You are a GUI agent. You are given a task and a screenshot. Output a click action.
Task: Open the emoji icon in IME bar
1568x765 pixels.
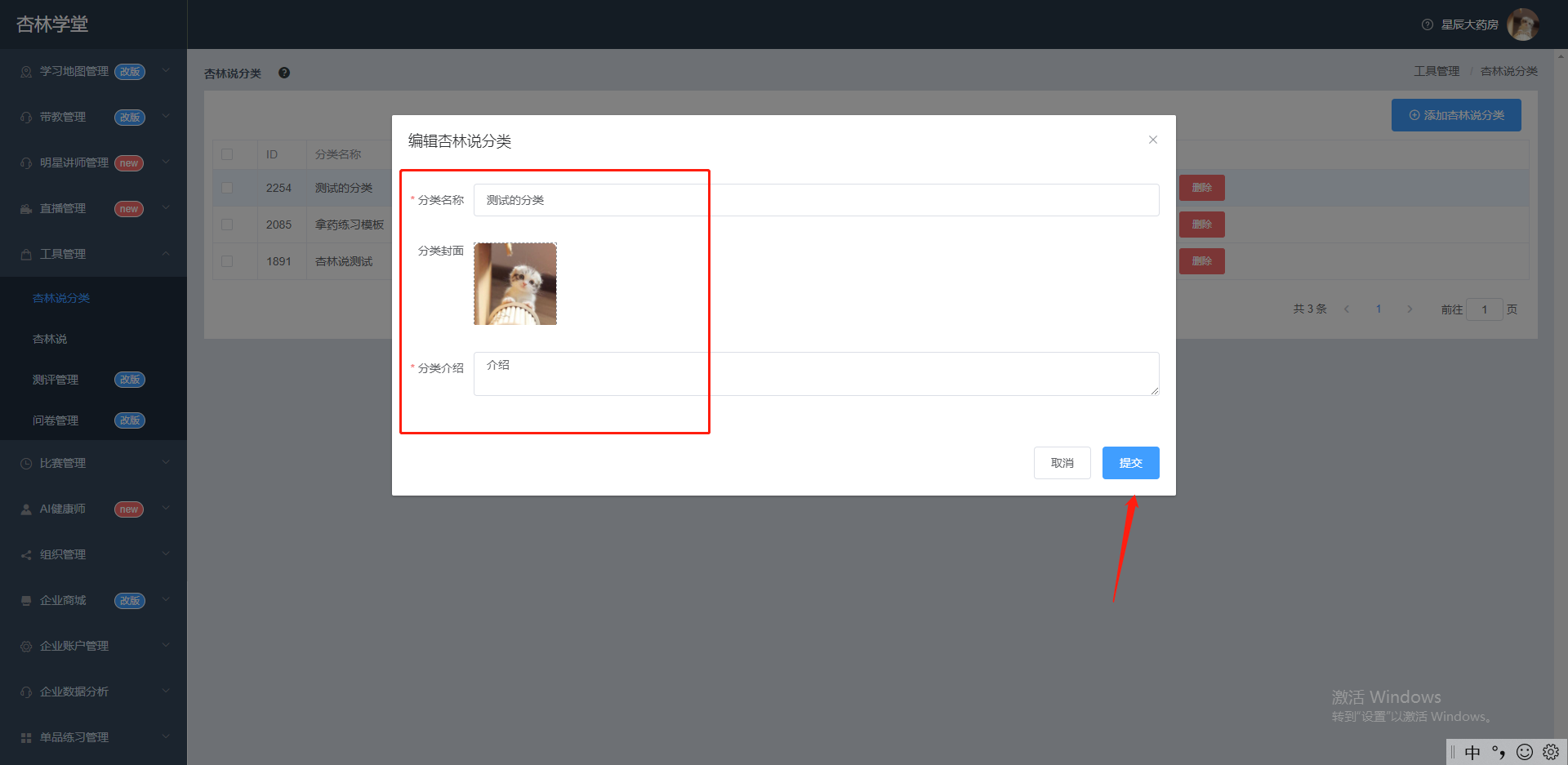coord(1525,752)
